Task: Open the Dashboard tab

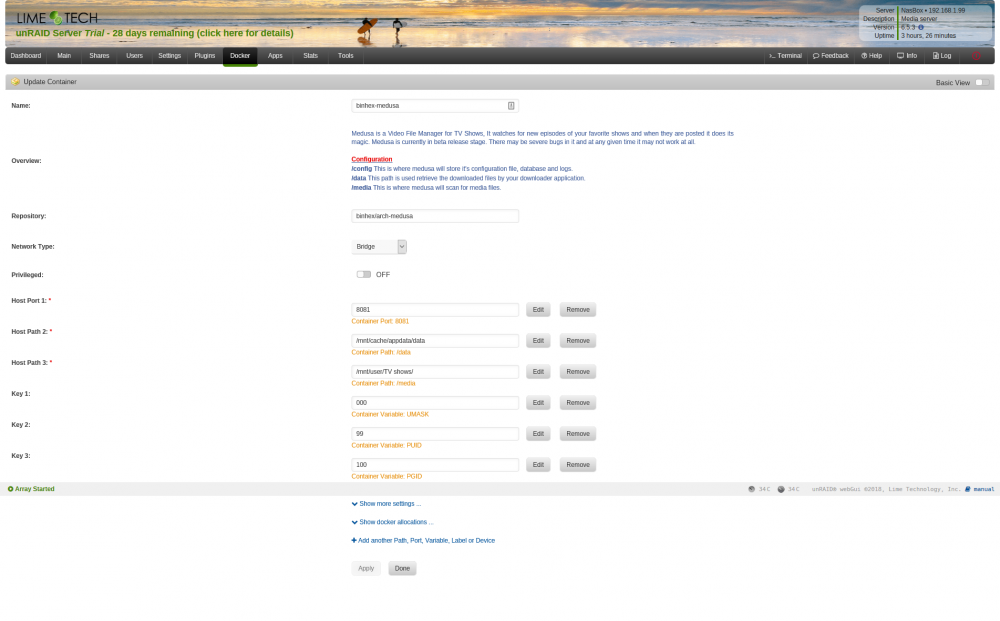Action: coord(26,56)
